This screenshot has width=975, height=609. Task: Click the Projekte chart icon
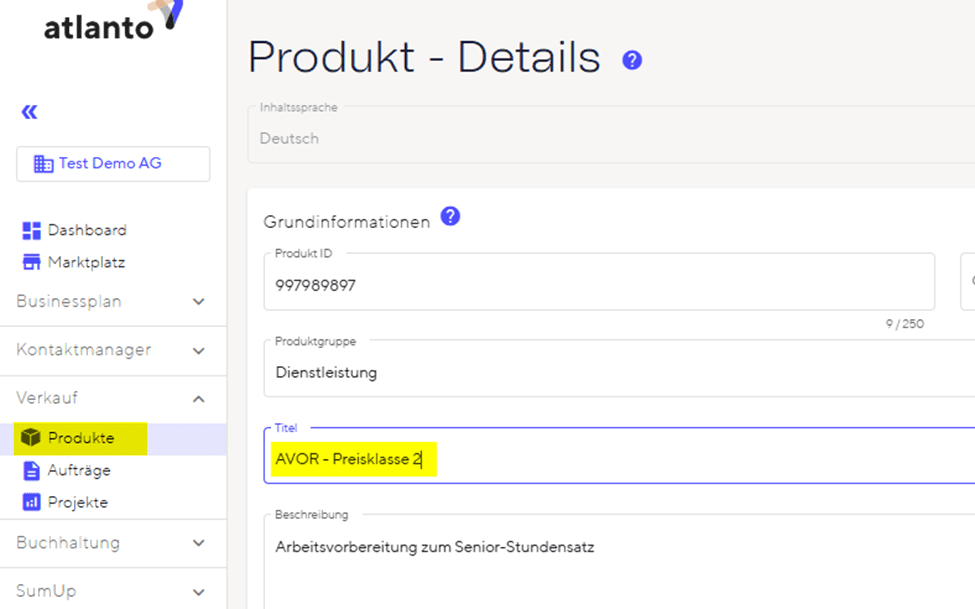click(31, 501)
